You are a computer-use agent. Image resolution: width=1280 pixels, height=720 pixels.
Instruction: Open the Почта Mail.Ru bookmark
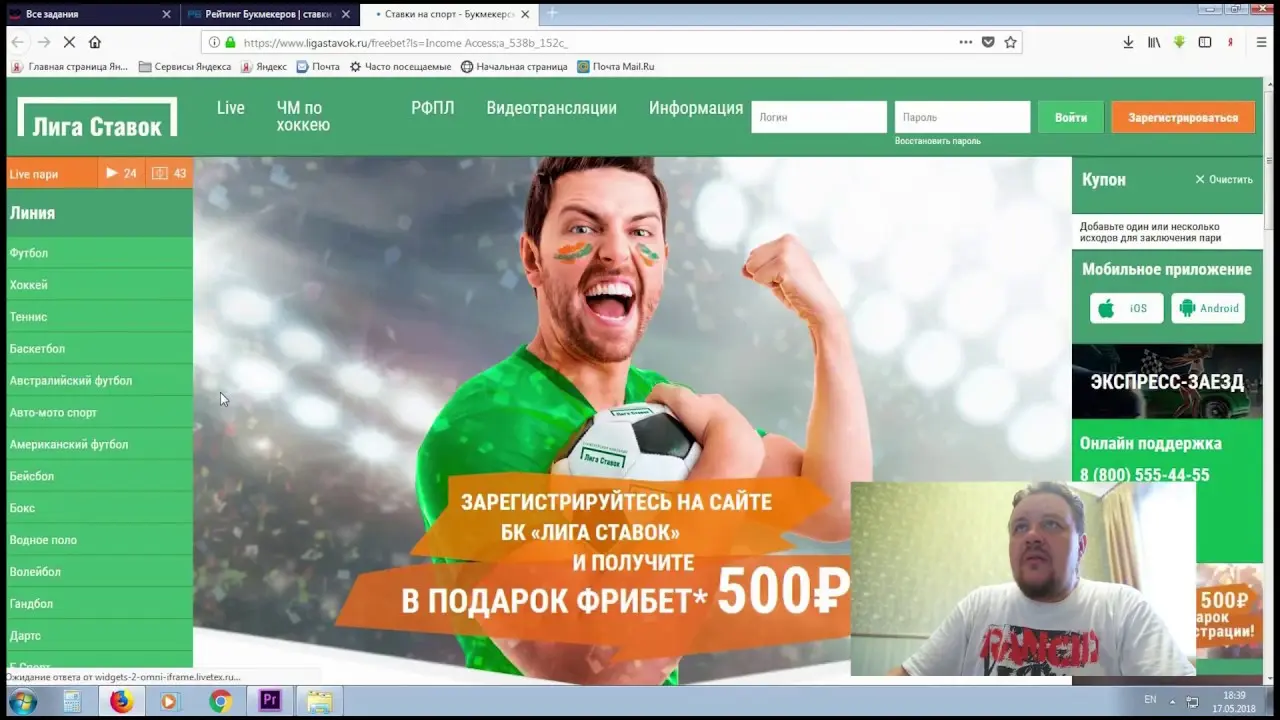(616, 67)
